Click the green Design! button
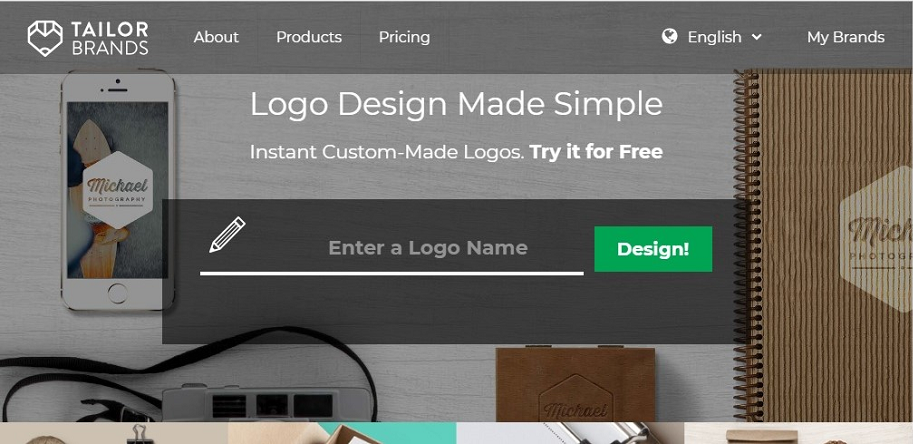The height and width of the screenshot is (444, 913). point(653,249)
